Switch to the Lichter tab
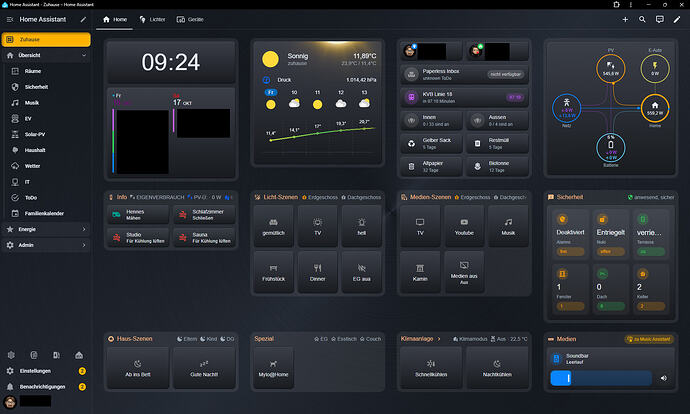690x414 pixels. tap(152, 19)
